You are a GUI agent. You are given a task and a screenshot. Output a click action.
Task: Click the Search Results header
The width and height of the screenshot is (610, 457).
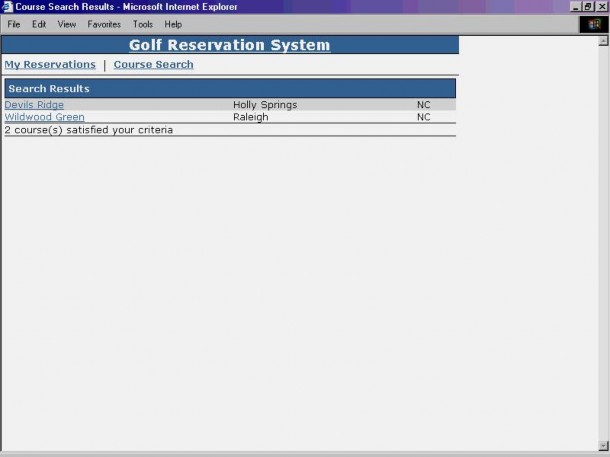coord(230,88)
